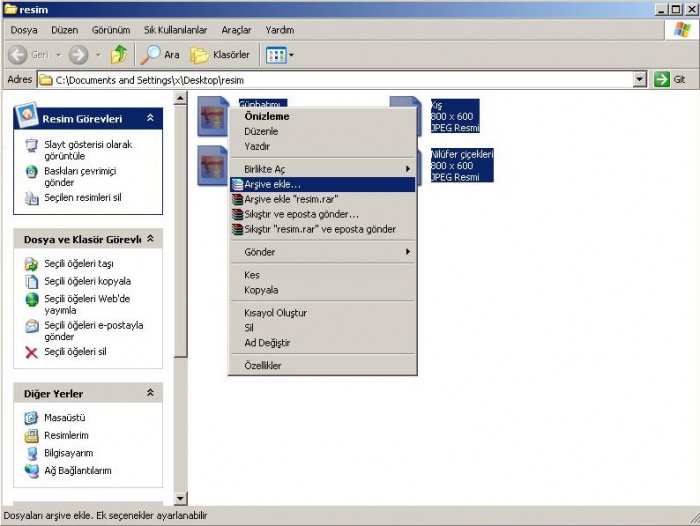Collapse the Resim Görevleri panel
The height and width of the screenshot is (526, 700).
tap(150, 118)
